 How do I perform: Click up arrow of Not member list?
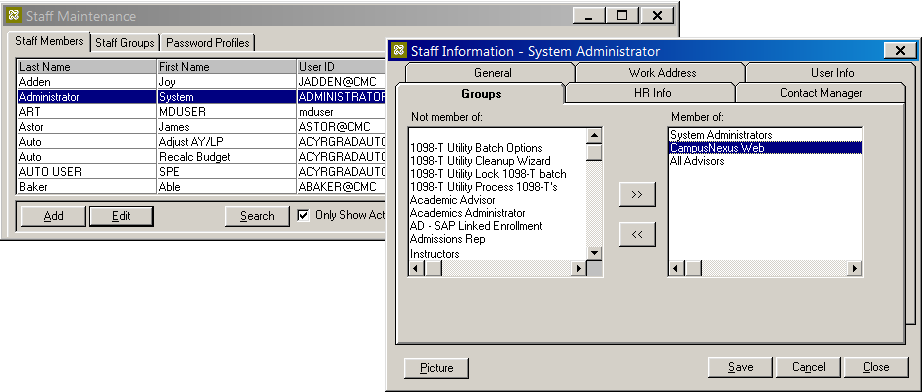pyautogui.click(x=594, y=136)
